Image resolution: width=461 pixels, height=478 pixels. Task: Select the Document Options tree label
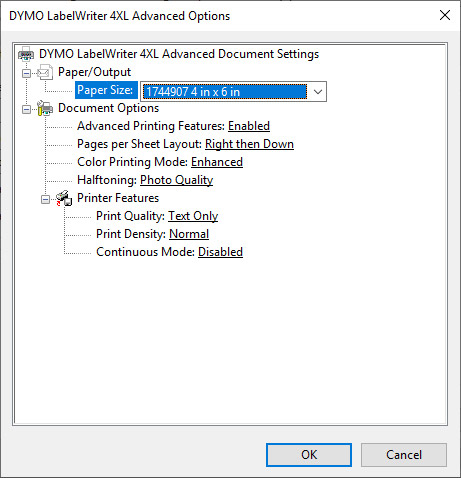[x=108, y=108]
